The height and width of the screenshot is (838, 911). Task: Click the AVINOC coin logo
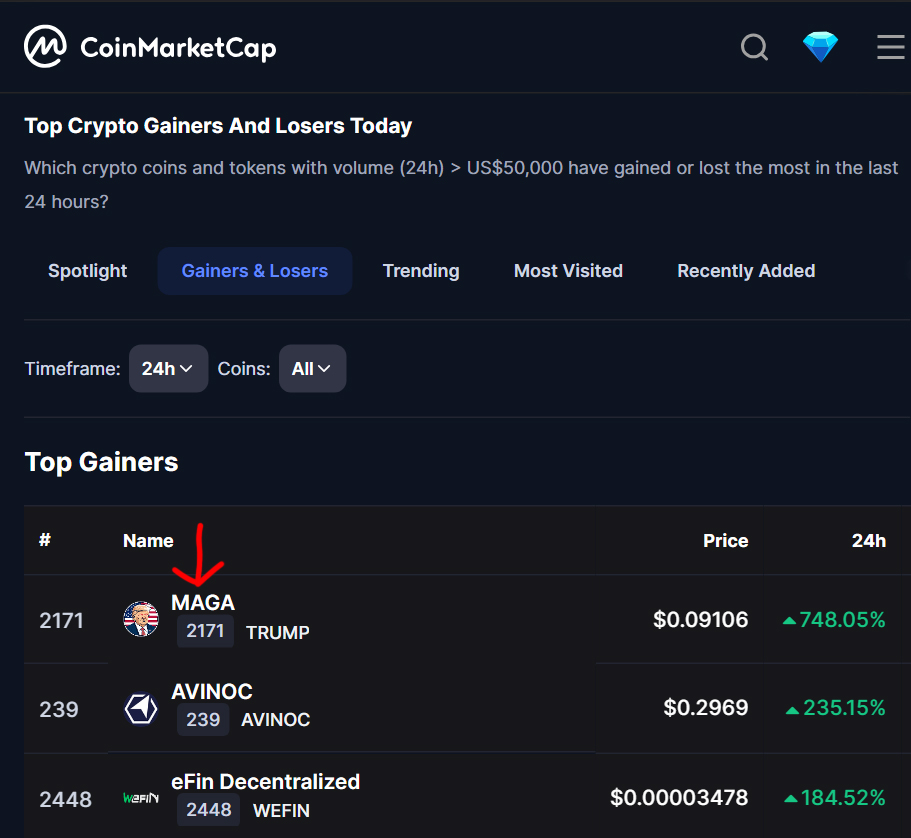[x=141, y=708]
